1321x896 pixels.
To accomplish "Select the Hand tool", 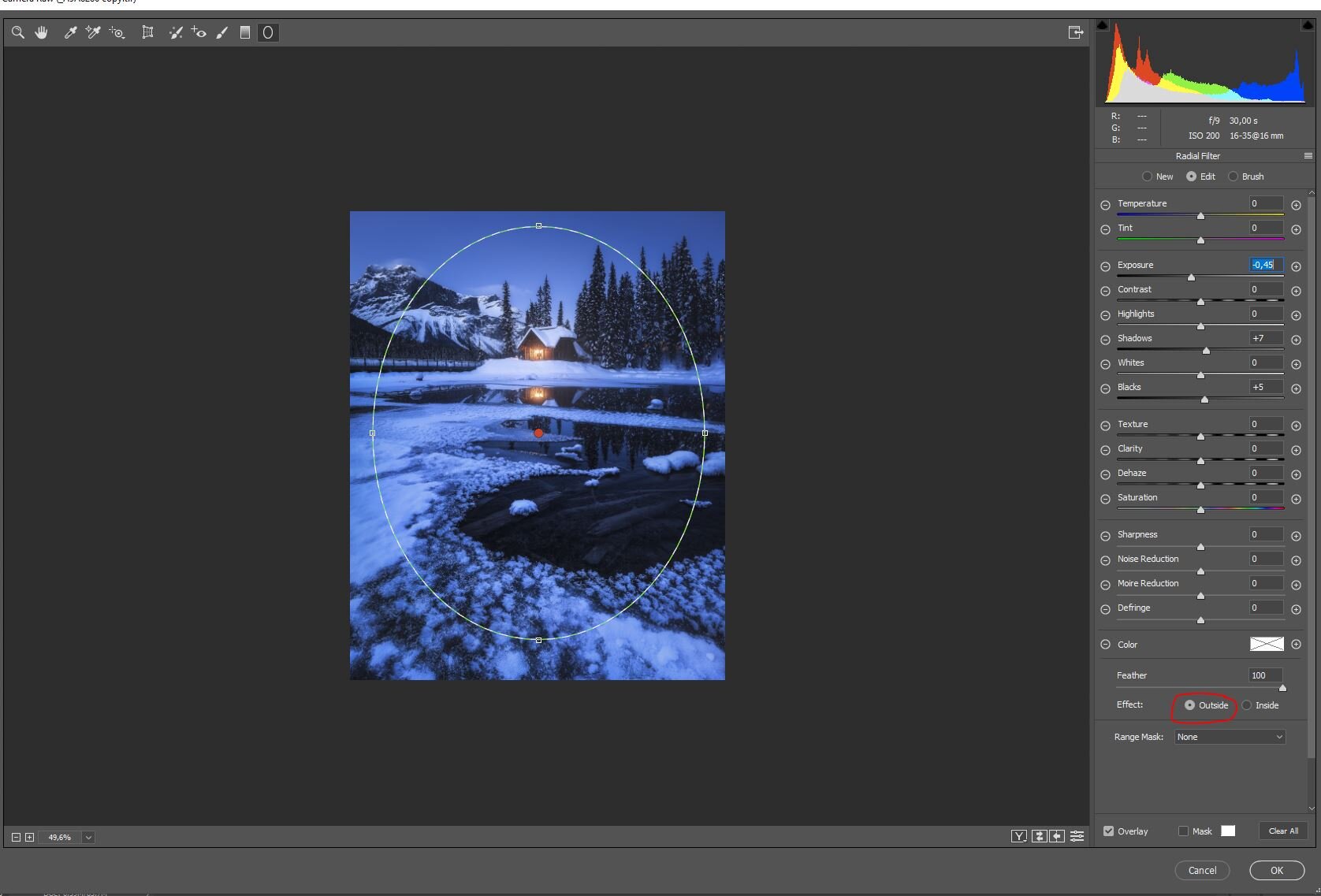I will coord(42,32).
